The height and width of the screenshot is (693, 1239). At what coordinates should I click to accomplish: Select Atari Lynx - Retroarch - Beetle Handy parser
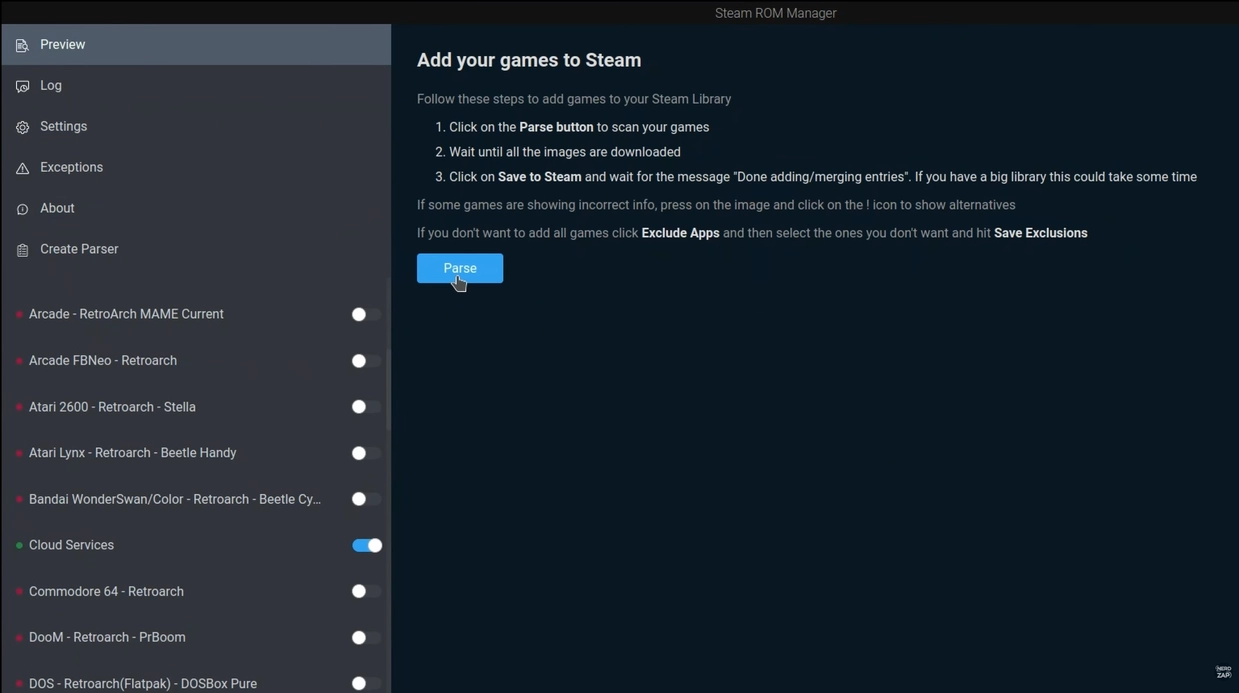click(132, 453)
